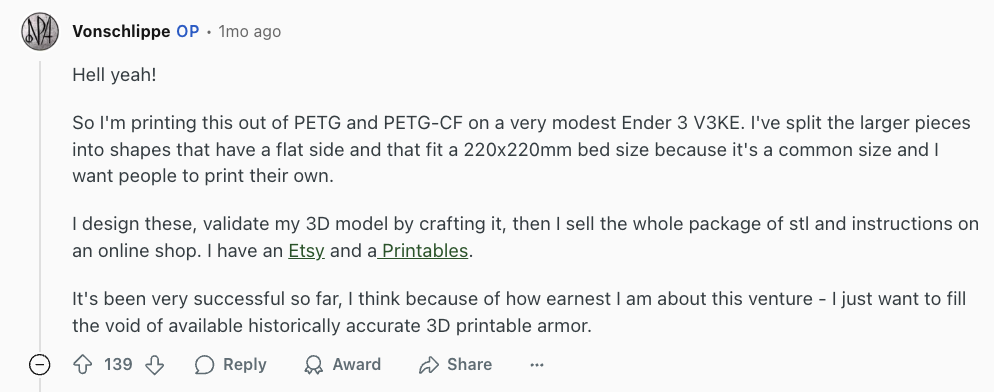Click the vertical thread line beside the comment
The image size is (994, 392).
pos(41,203)
